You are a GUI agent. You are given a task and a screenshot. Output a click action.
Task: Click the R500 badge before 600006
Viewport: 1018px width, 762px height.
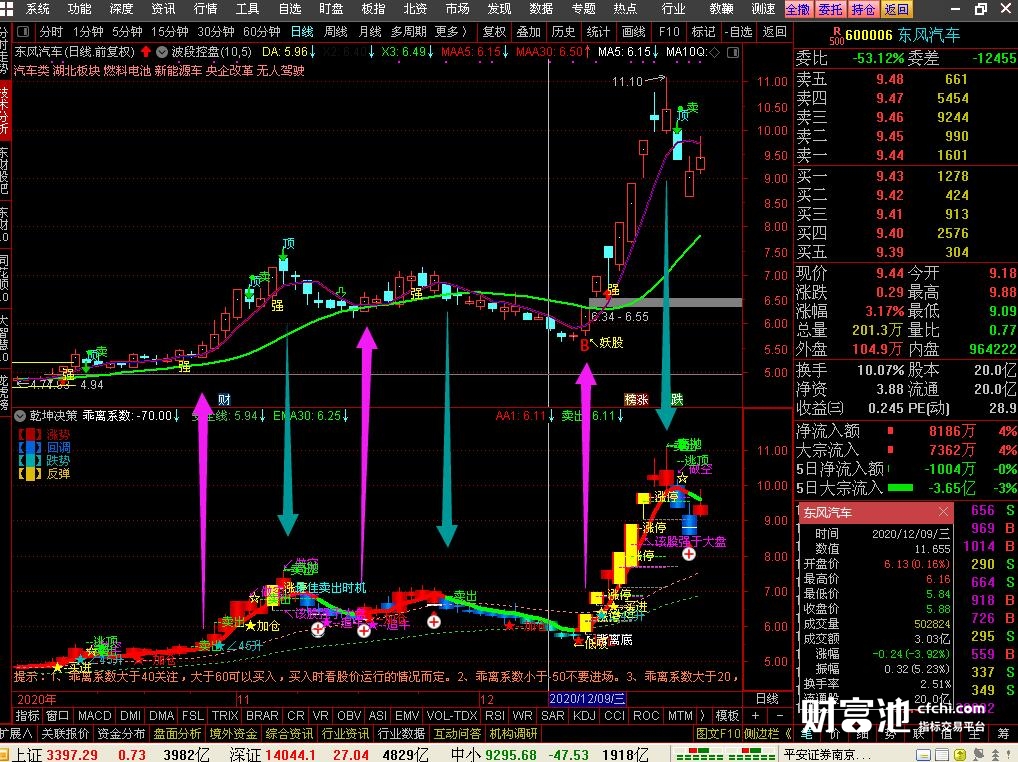tap(835, 36)
